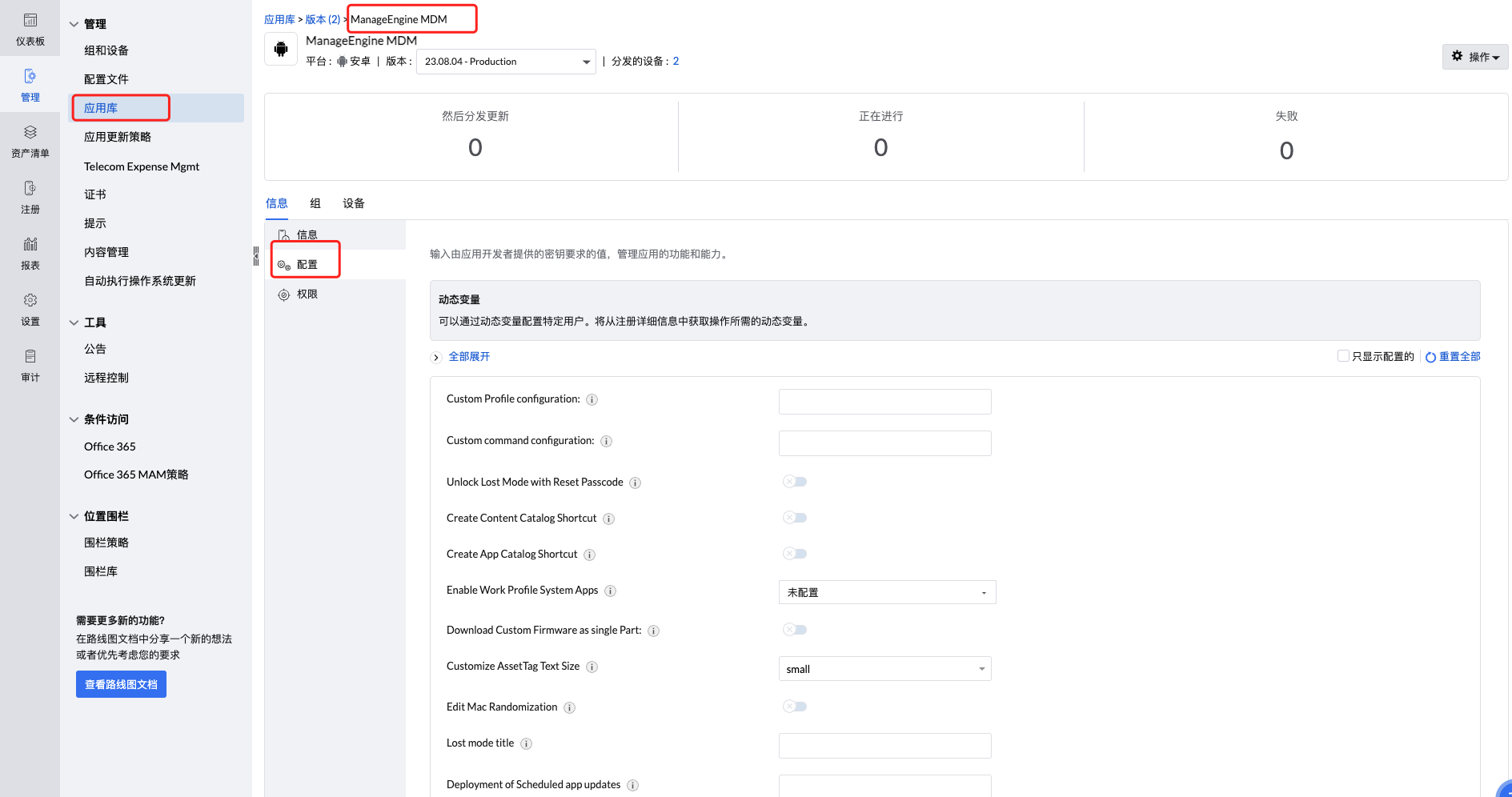Open 围栏策略 in the sidebar
The image size is (1512, 797).
coord(106,543)
